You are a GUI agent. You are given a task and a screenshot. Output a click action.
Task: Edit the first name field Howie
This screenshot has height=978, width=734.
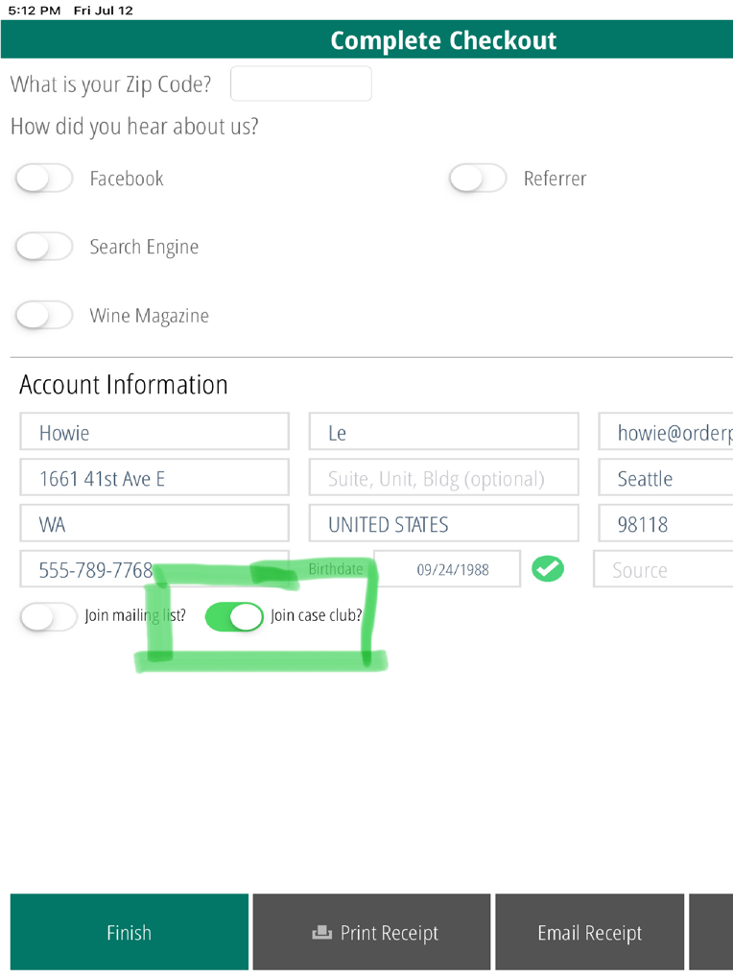(154, 432)
